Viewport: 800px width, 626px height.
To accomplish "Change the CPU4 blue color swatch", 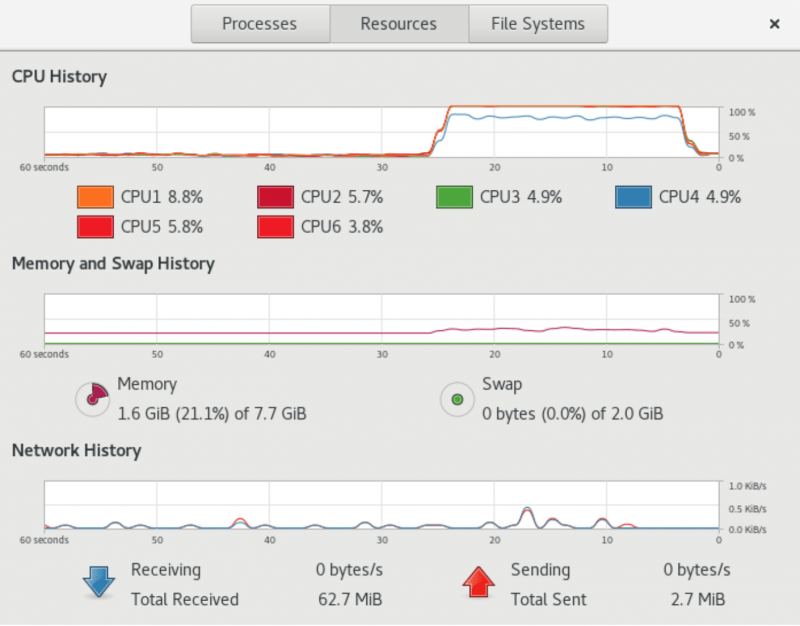I will 637,197.
